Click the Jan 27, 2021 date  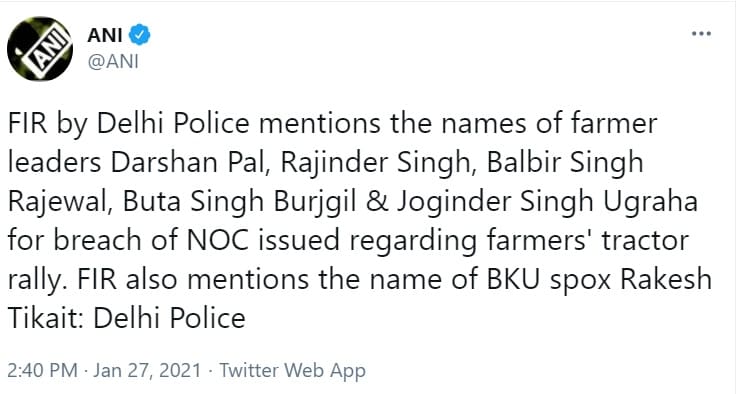coord(147,370)
